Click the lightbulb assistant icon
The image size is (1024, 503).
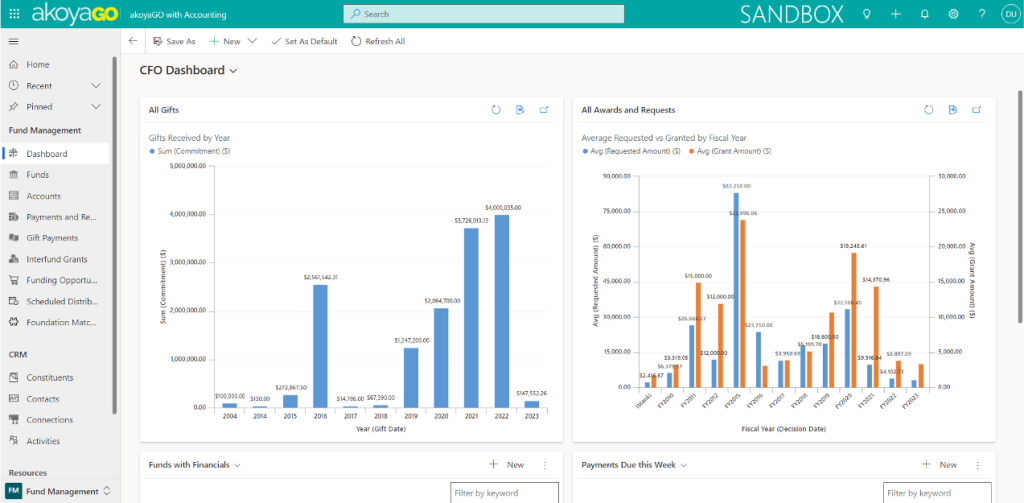[867, 14]
